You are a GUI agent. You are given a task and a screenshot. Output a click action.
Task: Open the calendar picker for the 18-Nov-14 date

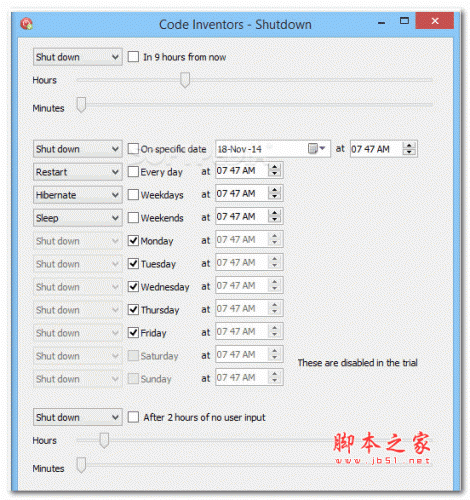tap(316, 149)
